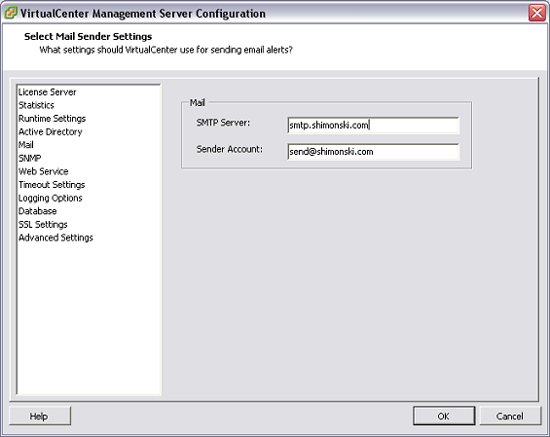Viewport: 550px width, 437px height.
Task: Confirm settings with the OK button
Action: 444,416
